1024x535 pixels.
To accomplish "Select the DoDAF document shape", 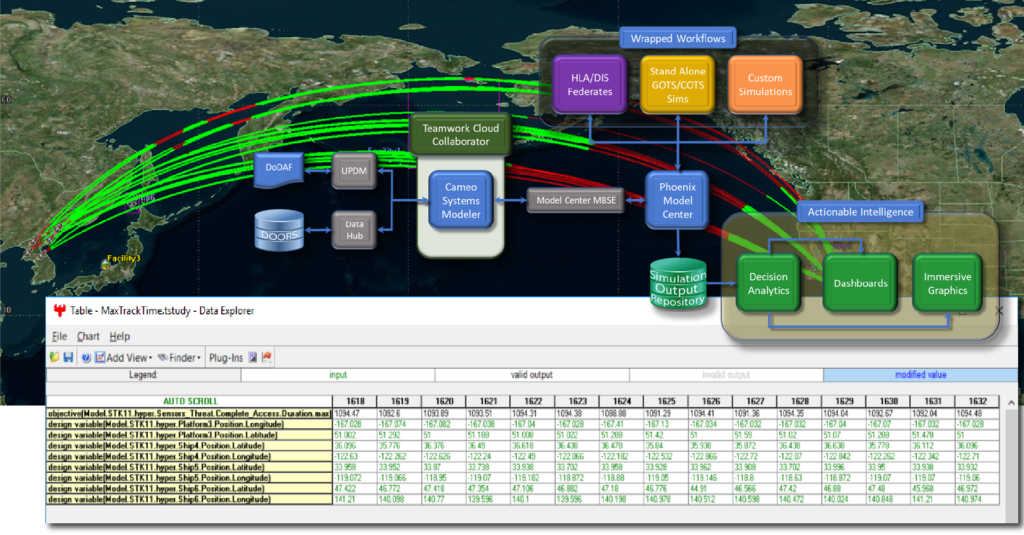I will pyautogui.click(x=279, y=169).
